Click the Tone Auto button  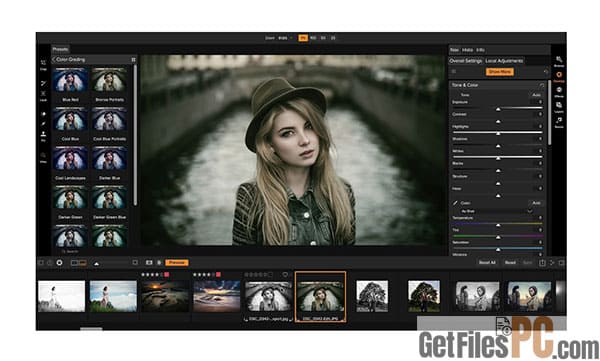point(536,95)
